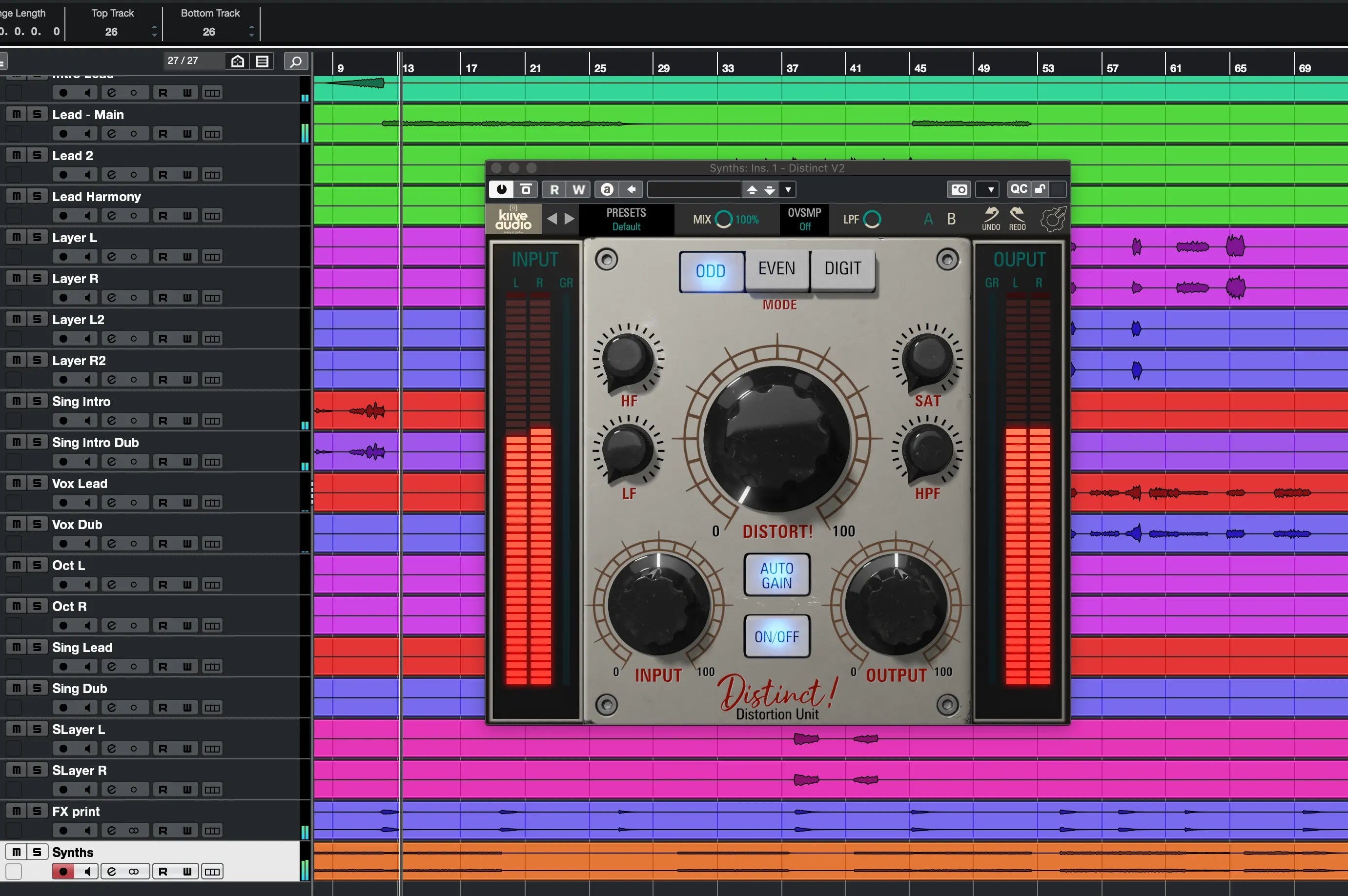Click the track search magnifier icon

tap(295, 61)
